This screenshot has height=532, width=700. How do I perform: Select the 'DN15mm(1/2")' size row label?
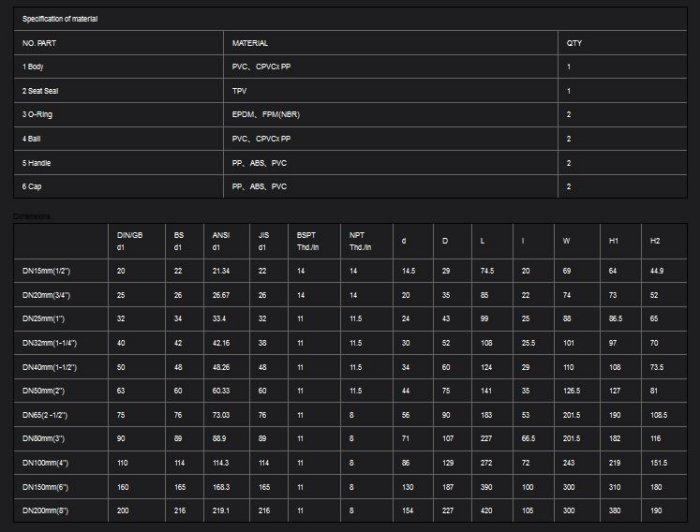click(x=46, y=271)
